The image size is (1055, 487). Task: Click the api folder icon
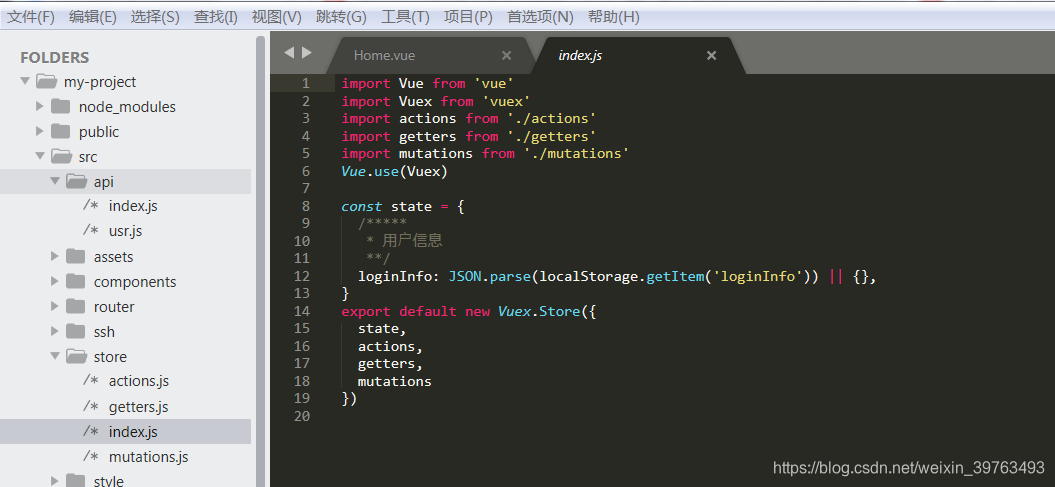pyautogui.click(x=76, y=181)
